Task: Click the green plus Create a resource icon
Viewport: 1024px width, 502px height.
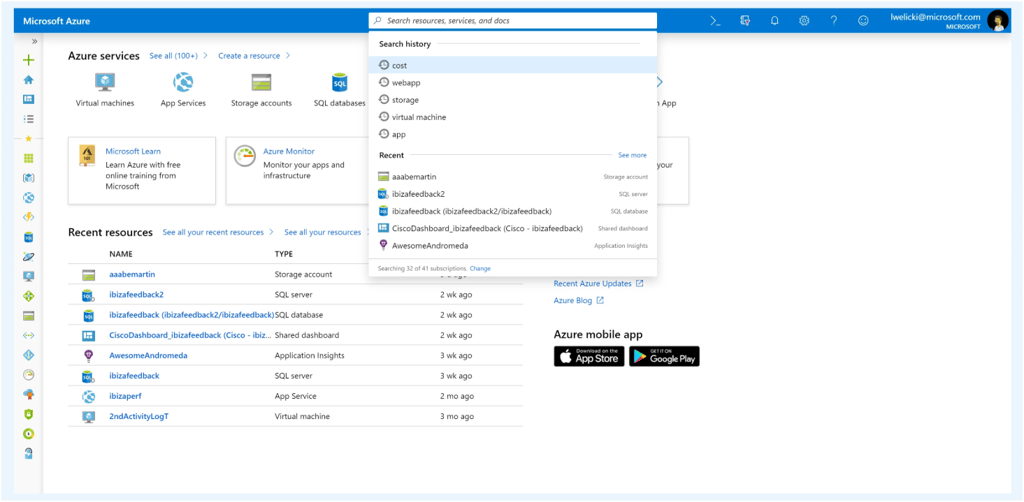Action: coord(28,60)
